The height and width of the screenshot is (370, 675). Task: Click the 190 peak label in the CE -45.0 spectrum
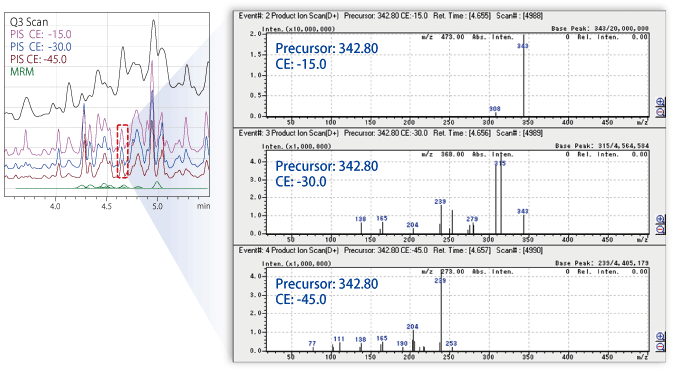point(402,343)
